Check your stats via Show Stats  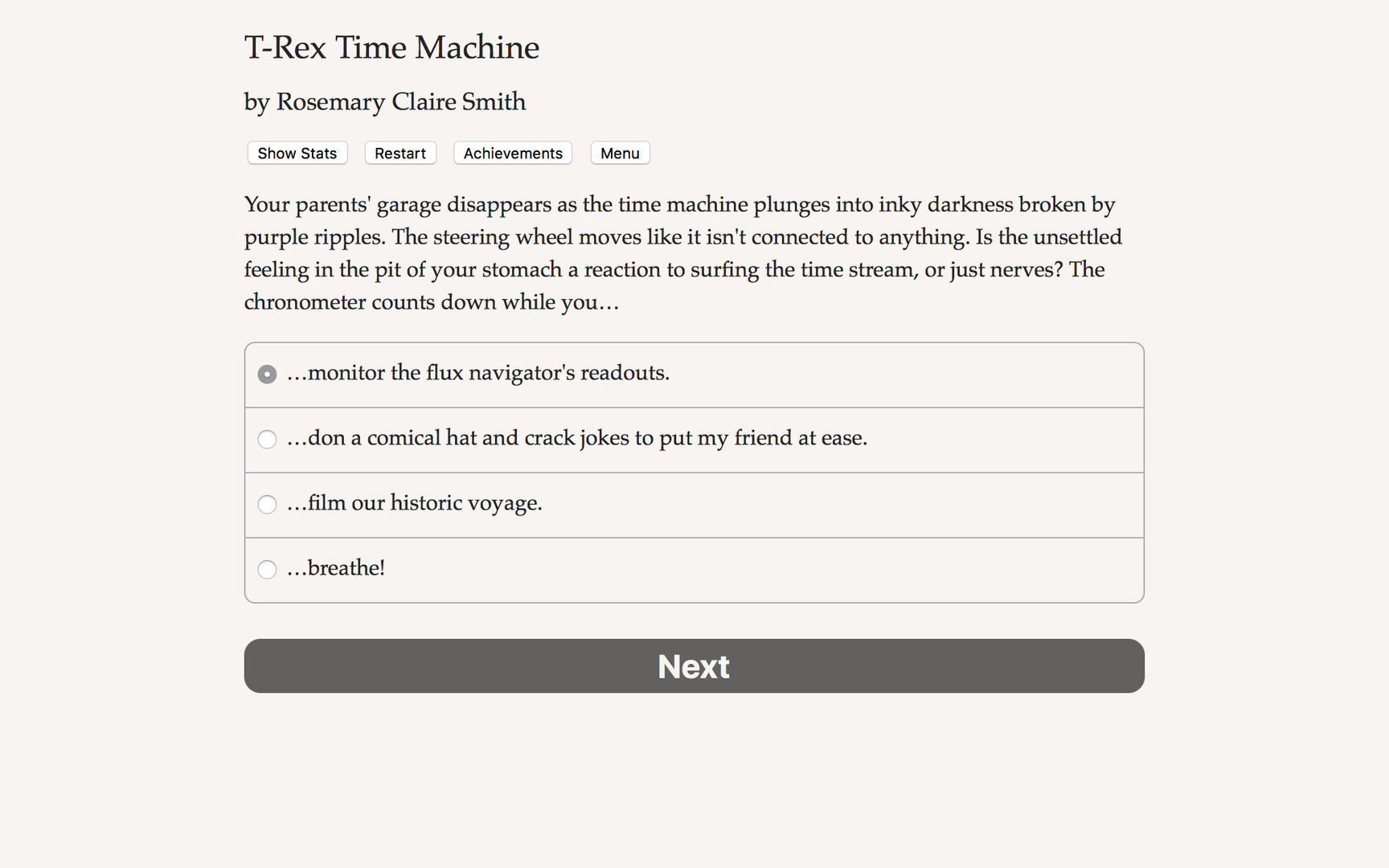pos(297,153)
